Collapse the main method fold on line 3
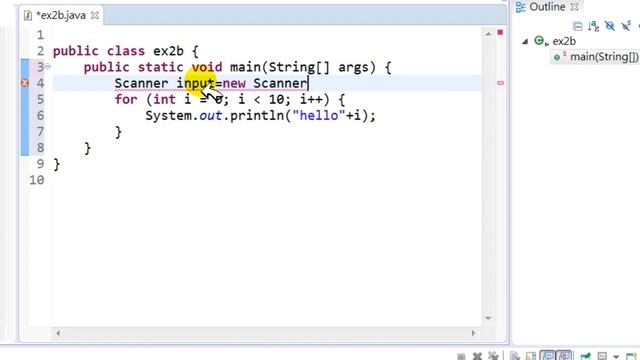The image size is (640, 360). point(48,67)
